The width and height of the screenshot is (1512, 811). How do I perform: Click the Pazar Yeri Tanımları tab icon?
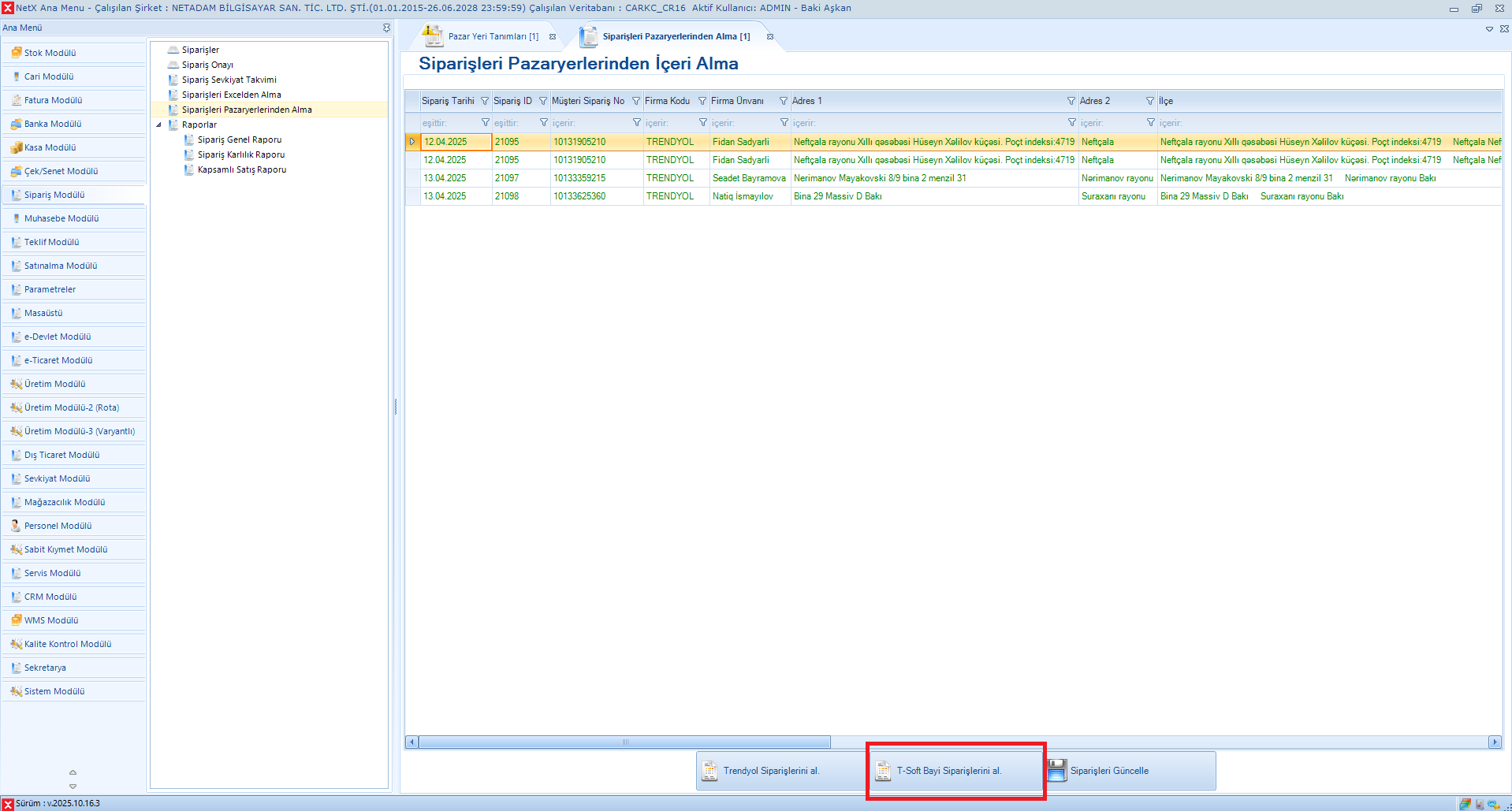[x=432, y=36]
